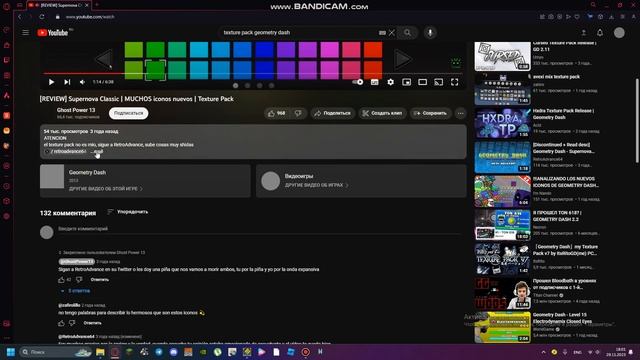Open the create/upload video icon
This screenshot has width=640, height=360.
click(x=584, y=33)
